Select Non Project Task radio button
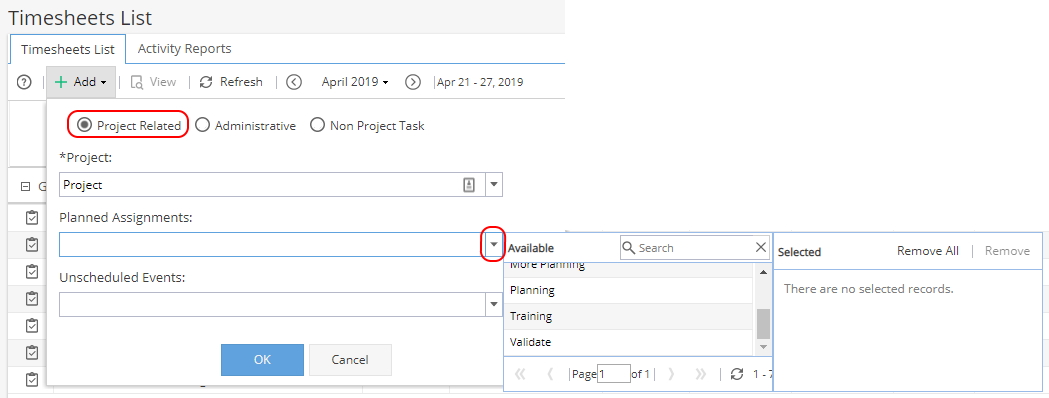The height and width of the screenshot is (398, 1049). click(317, 125)
